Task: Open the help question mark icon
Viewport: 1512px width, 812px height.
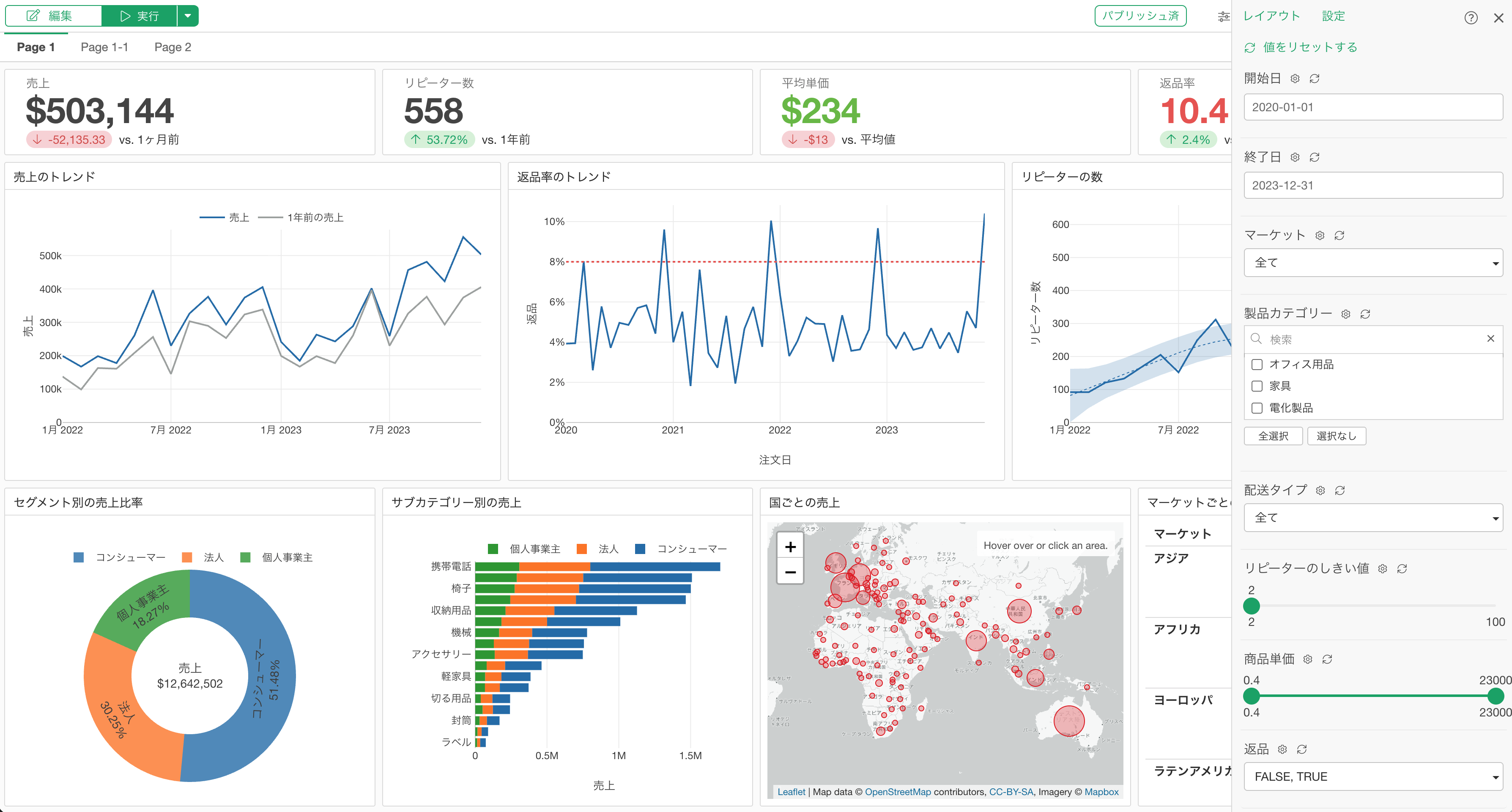Action: point(1470,18)
